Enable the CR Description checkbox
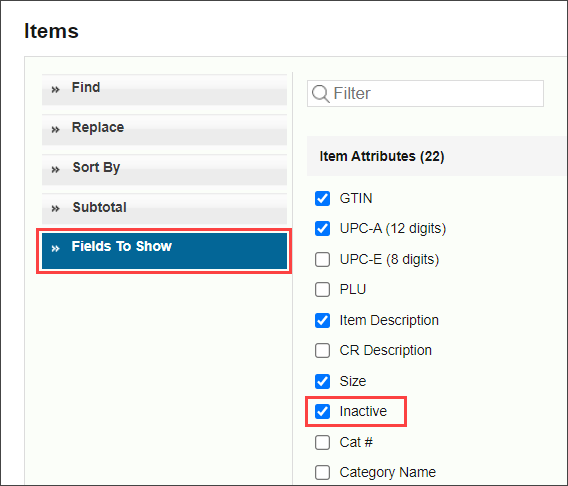Viewport: 568px width, 486px height. pos(322,351)
